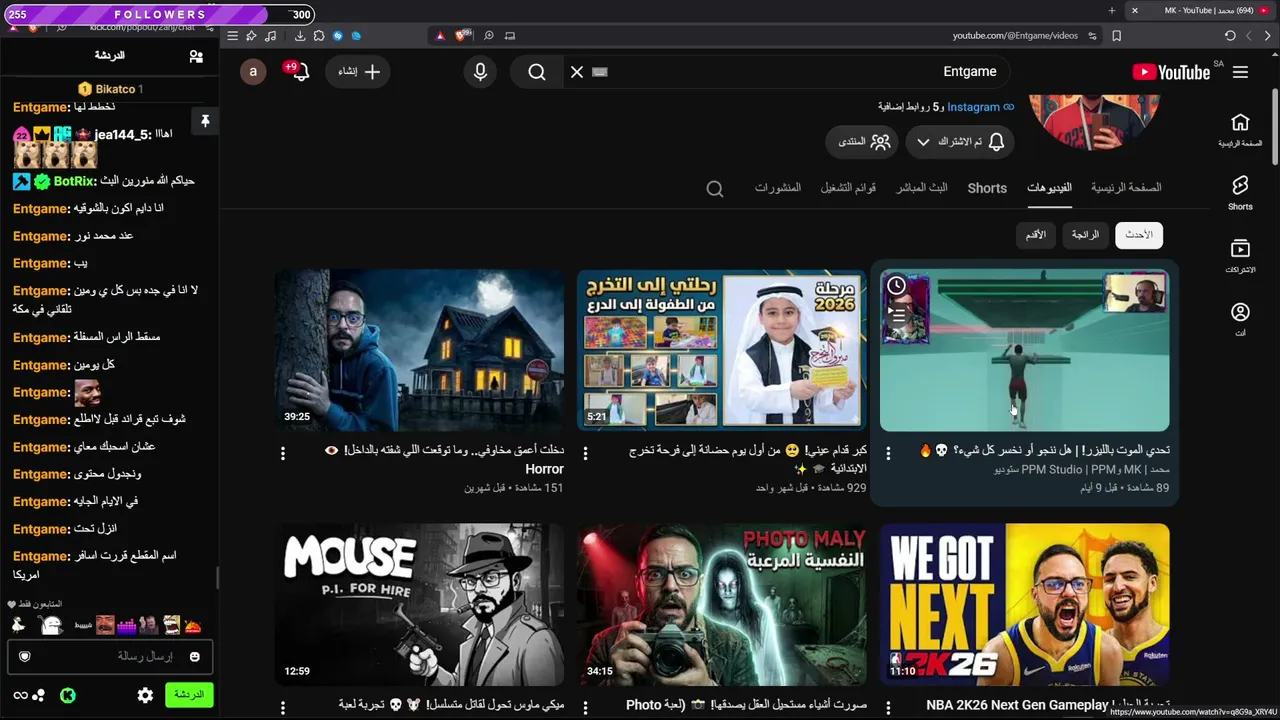Open options menu for the Photo video
Image resolution: width=1280 pixels, height=720 pixels.
coord(585,708)
